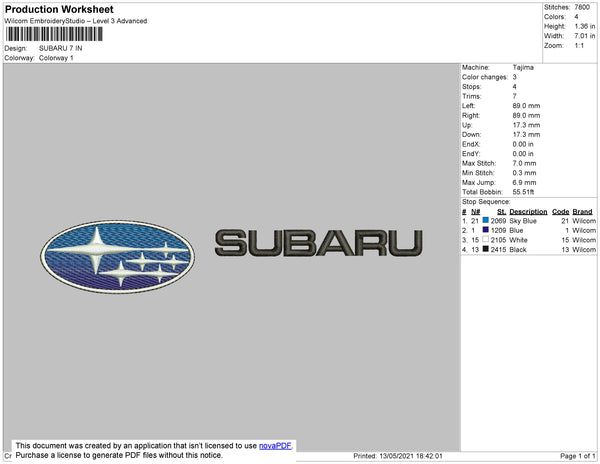The image size is (600, 464).
Task: Click the Sky Blue thread color swatch
Action: 486,220
